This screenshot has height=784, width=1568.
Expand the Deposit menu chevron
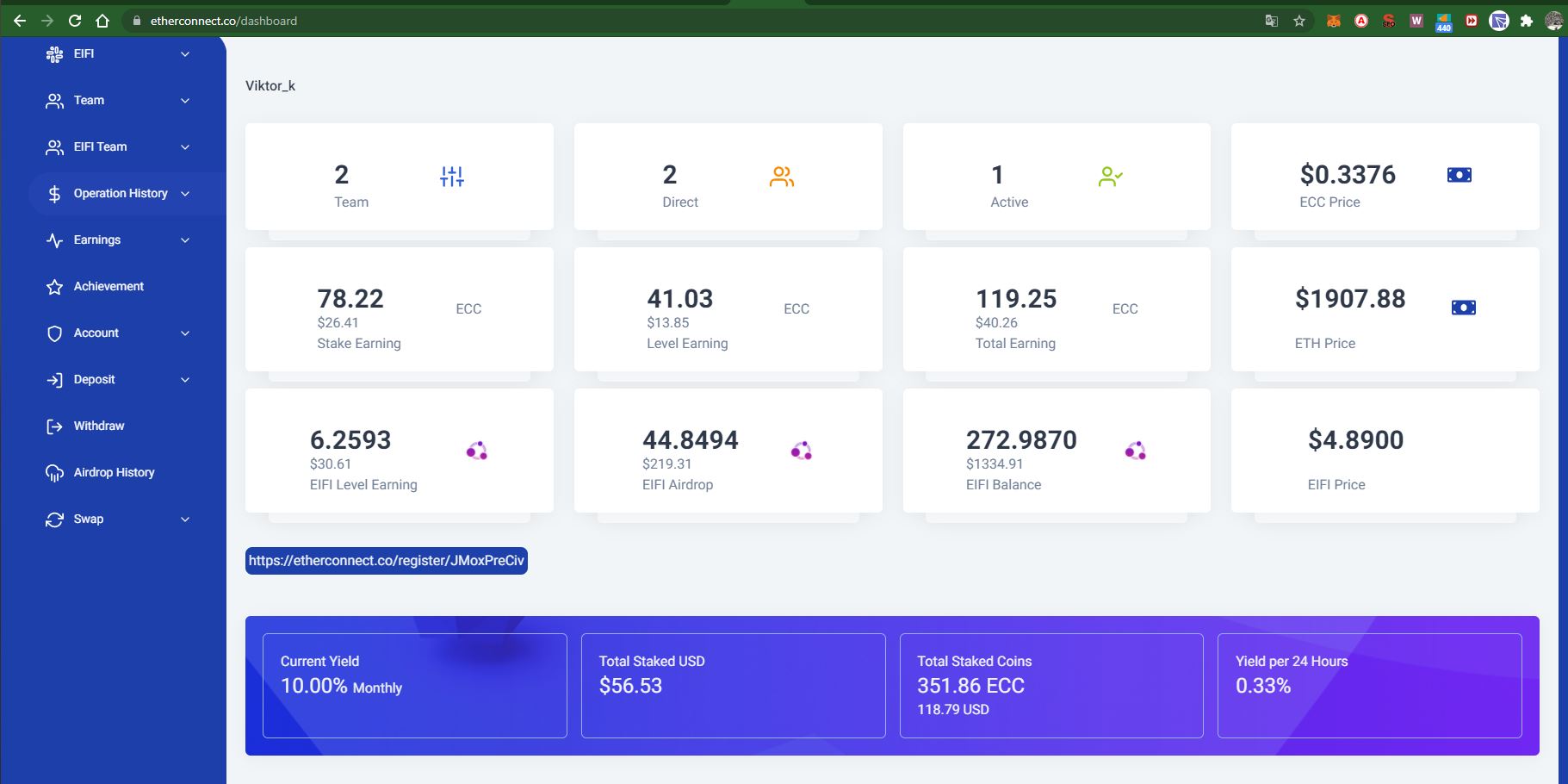tap(185, 380)
